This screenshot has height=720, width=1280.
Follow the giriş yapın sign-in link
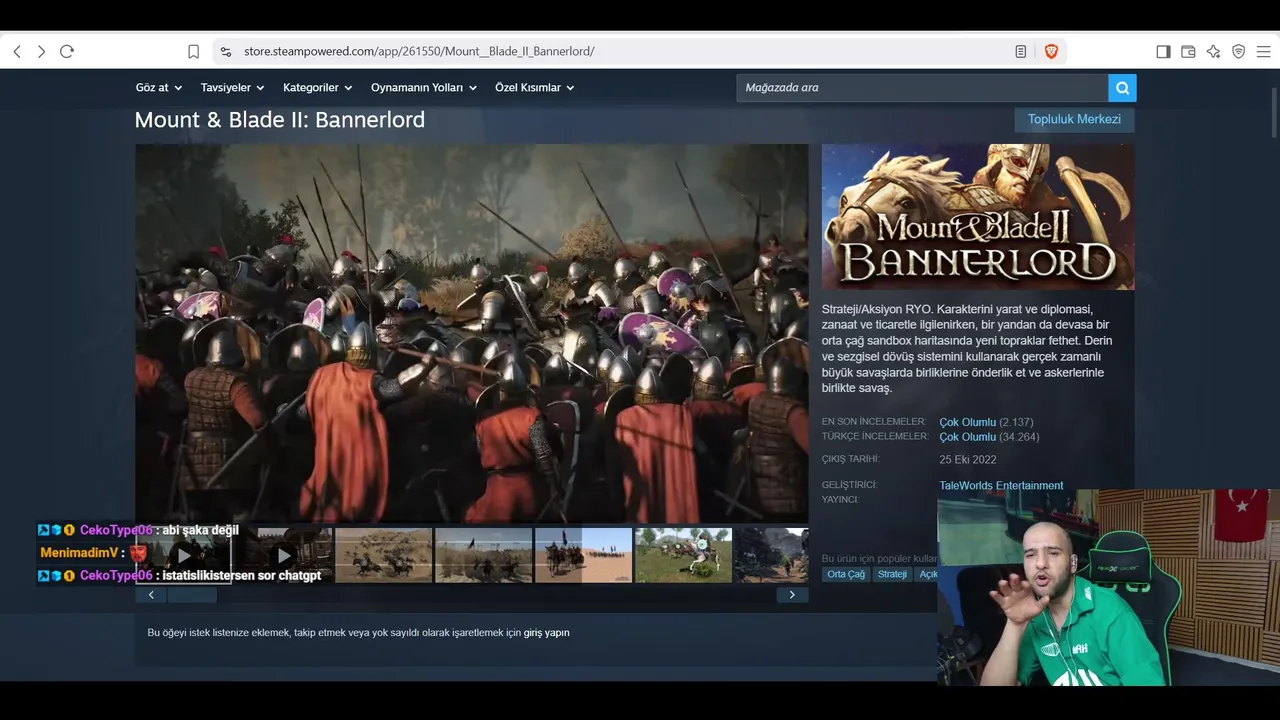pos(546,633)
